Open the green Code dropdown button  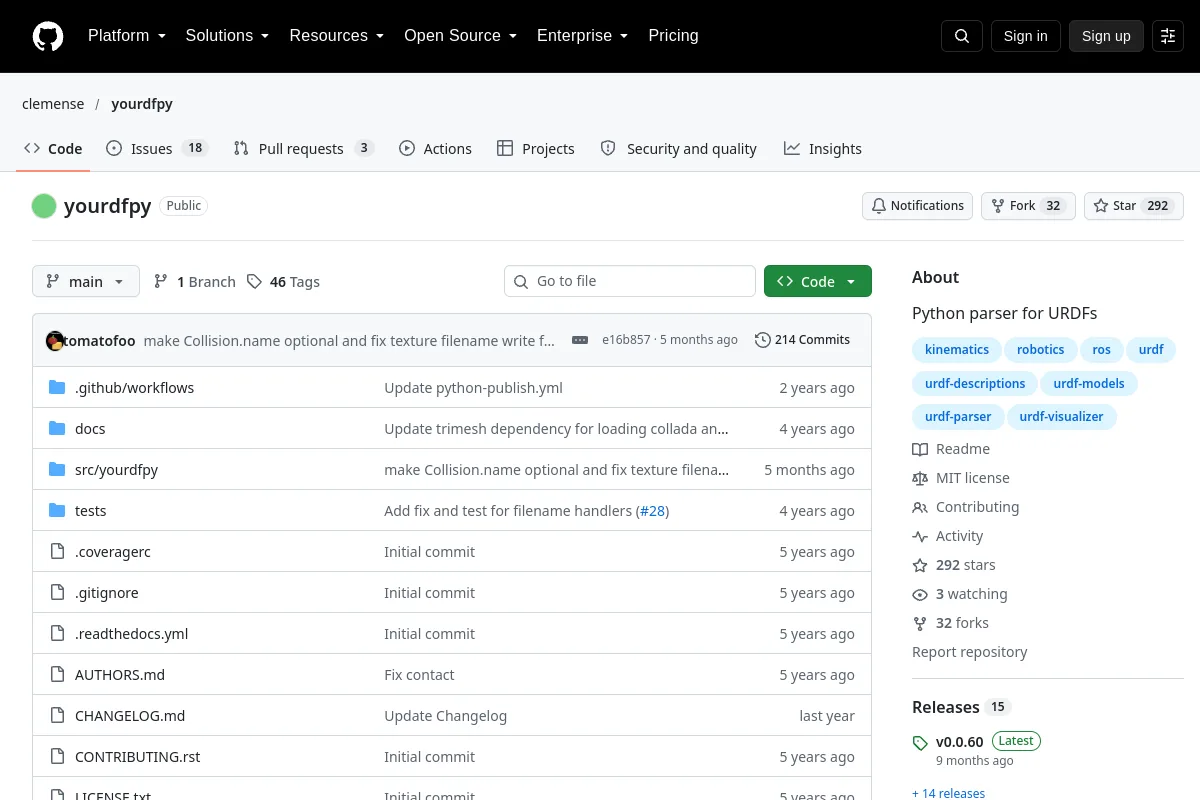coord(818,281)
